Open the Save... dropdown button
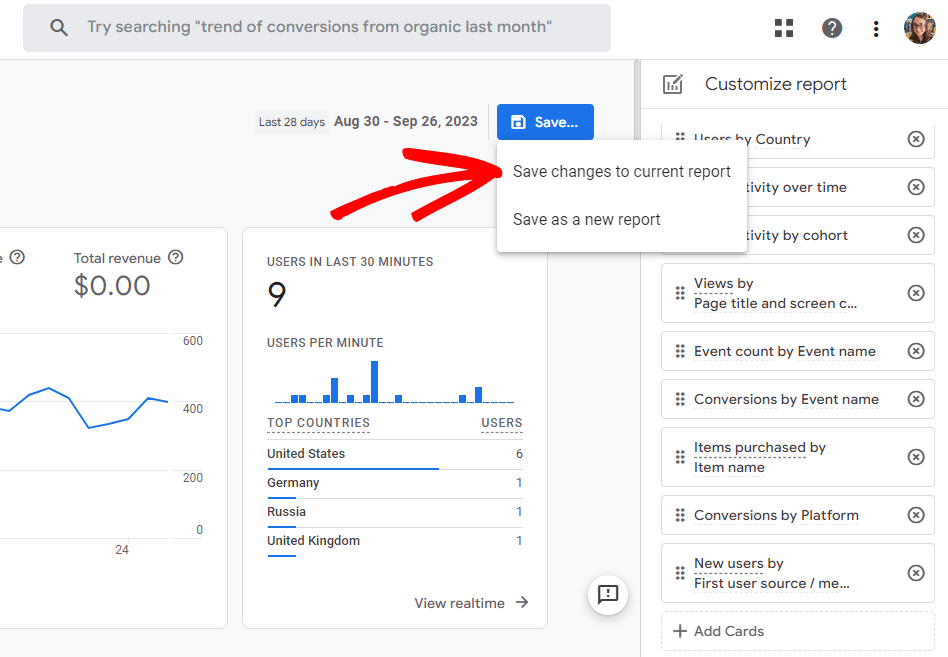 coord(545,121)
